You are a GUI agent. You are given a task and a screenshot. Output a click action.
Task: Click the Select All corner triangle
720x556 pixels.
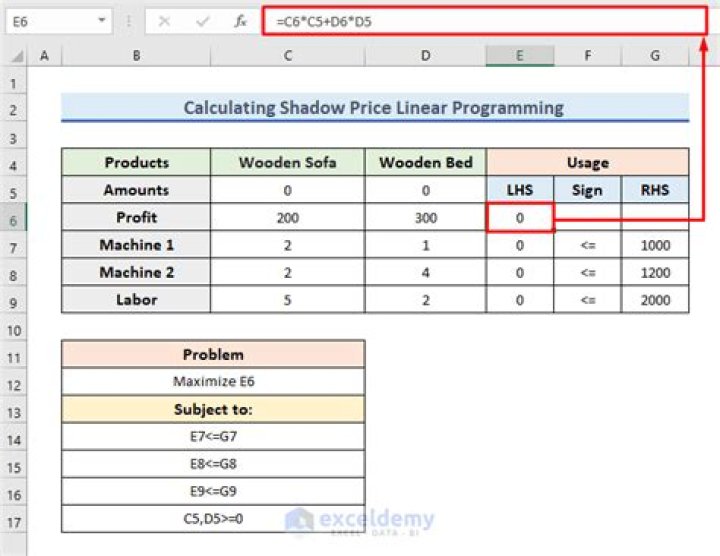pos(15,57)
